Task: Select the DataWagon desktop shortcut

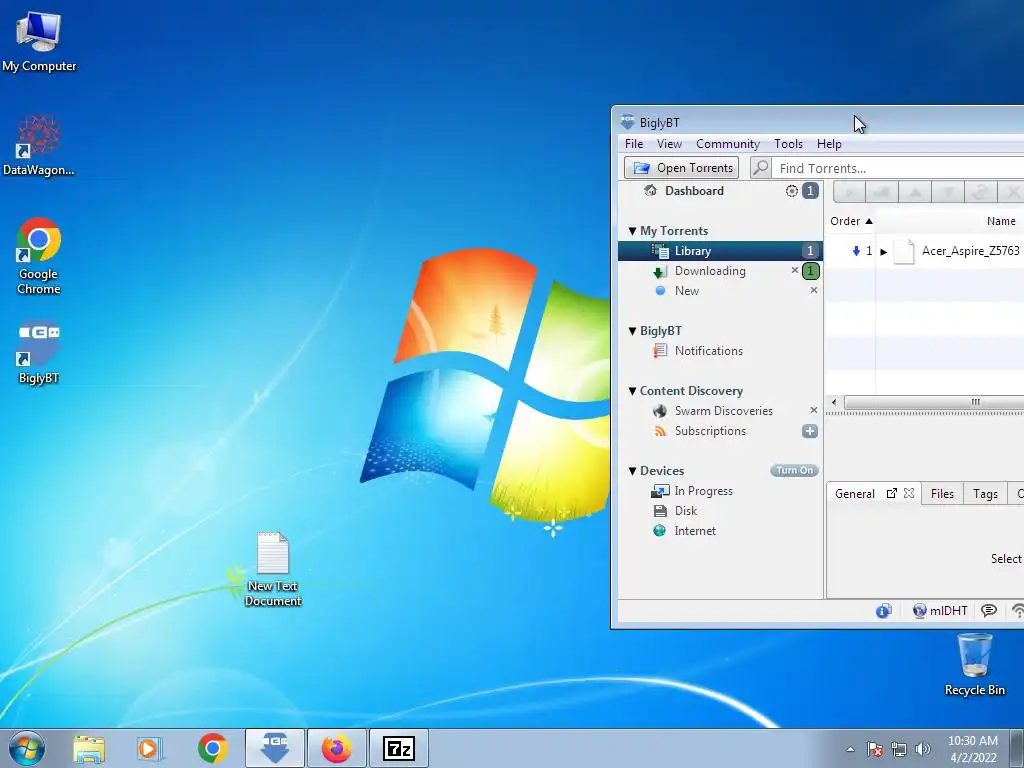Action: (39, 146)
